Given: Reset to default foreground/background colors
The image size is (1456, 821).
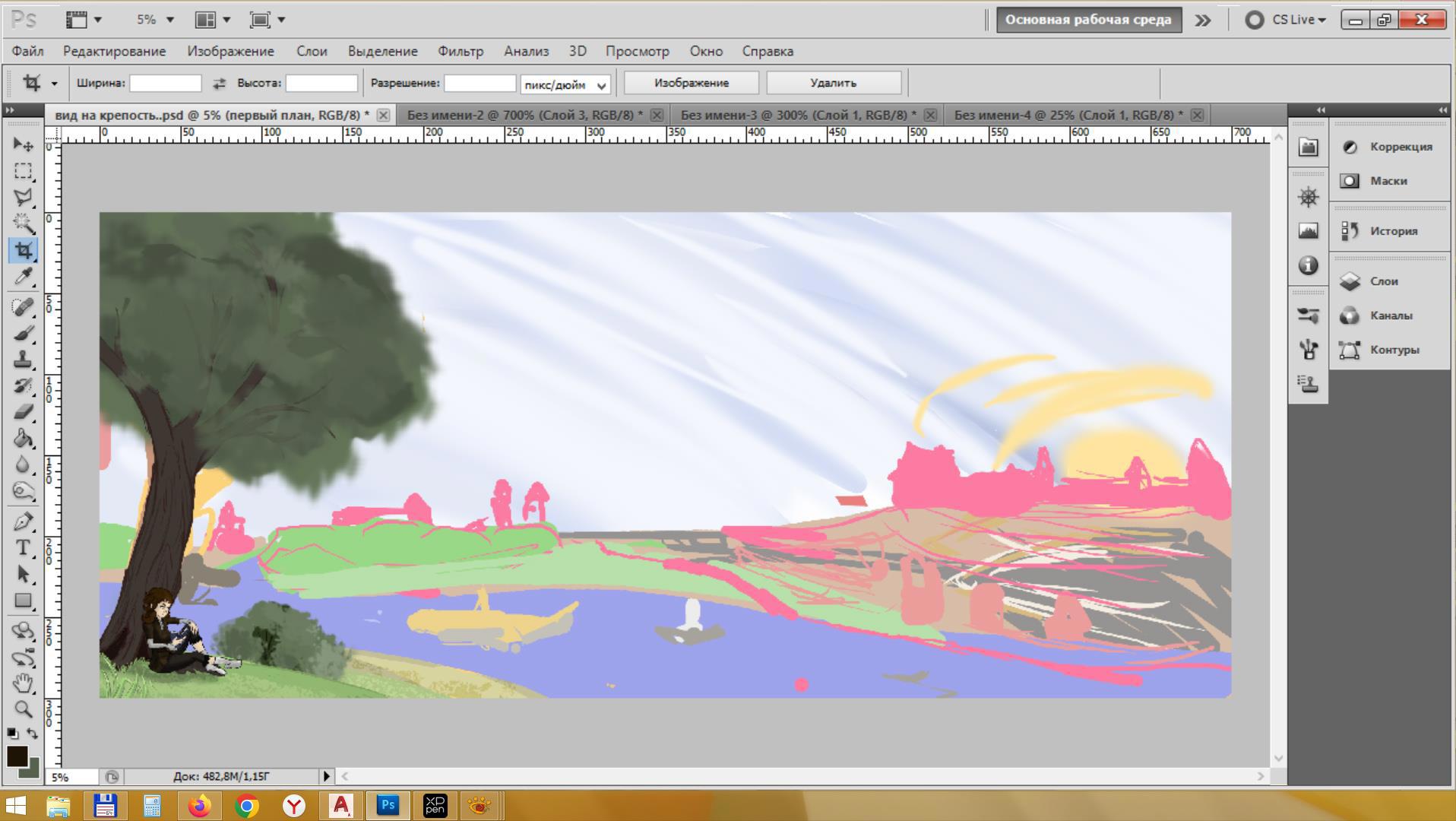Looking at the screenshot, I should (x=12, y=734).
